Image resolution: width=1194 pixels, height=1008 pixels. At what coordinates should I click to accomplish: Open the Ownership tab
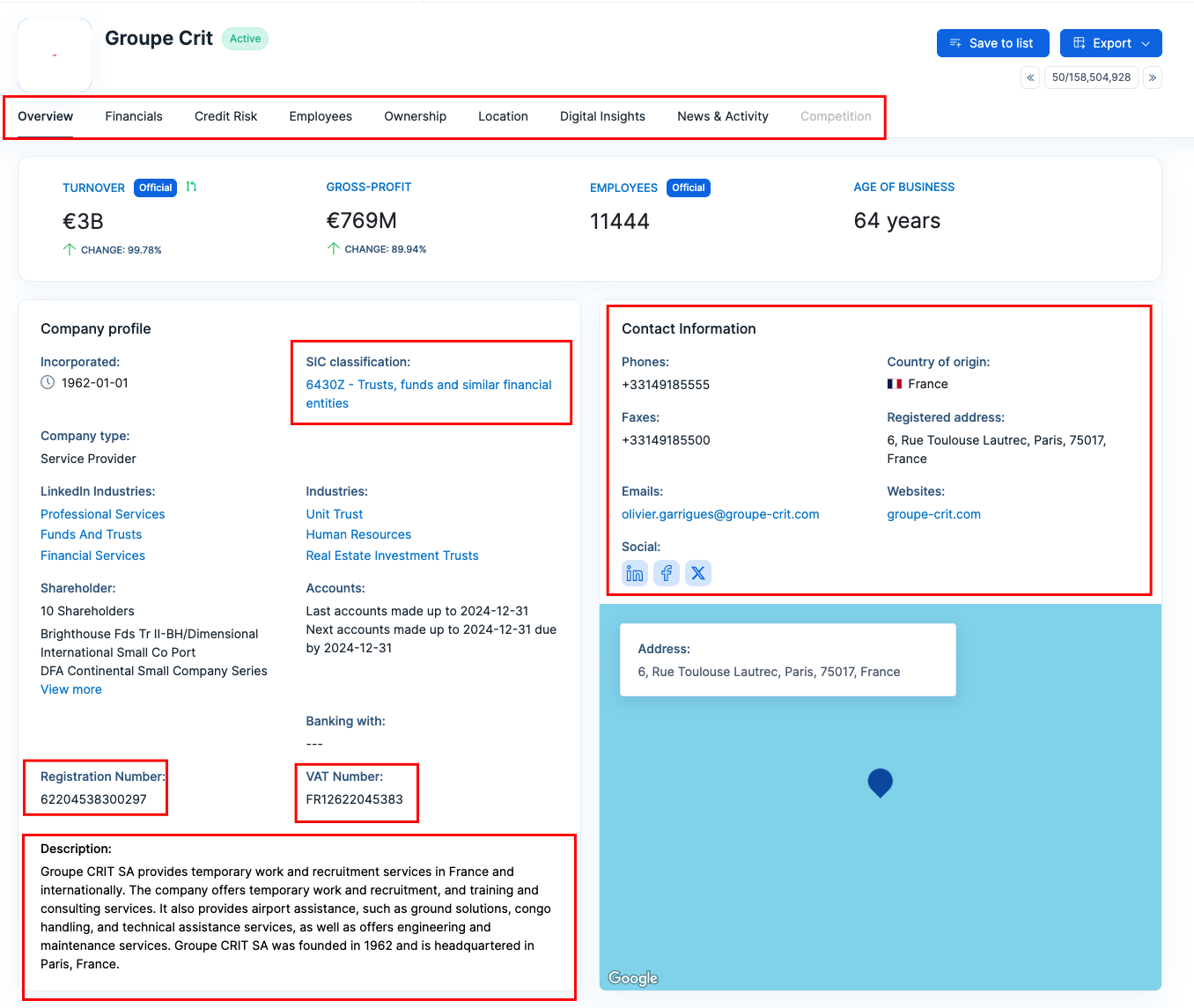tap(416, 116)
